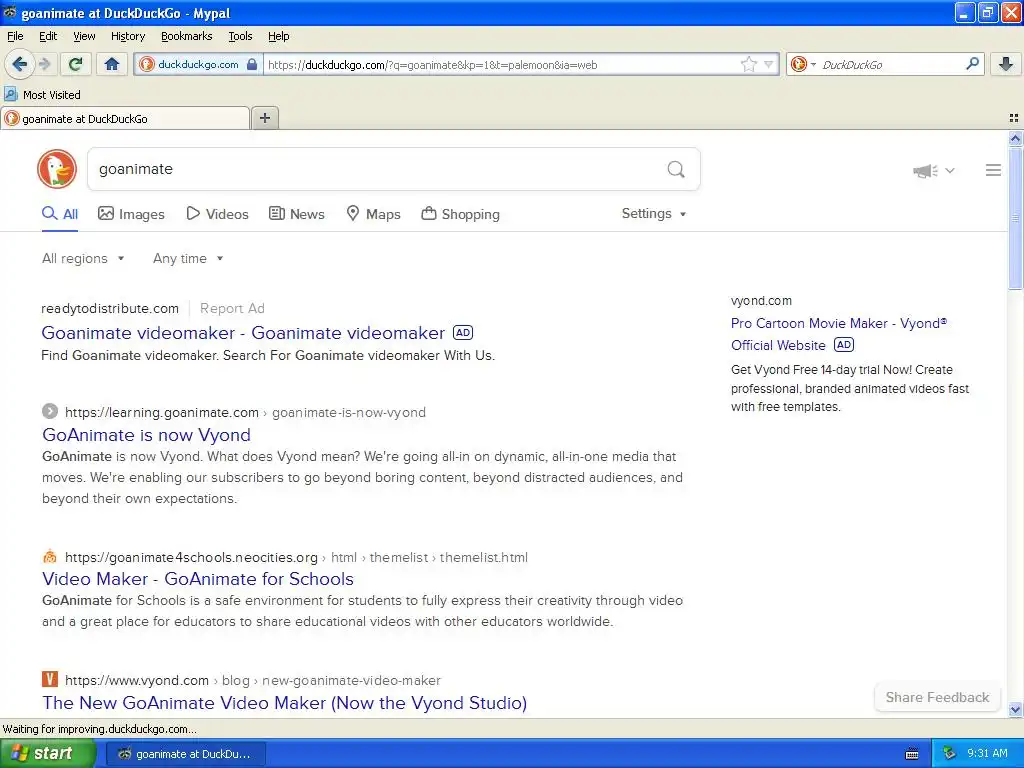1024x768 pixels.
Task: Switch to Shopping results
Action: (460, 214)
